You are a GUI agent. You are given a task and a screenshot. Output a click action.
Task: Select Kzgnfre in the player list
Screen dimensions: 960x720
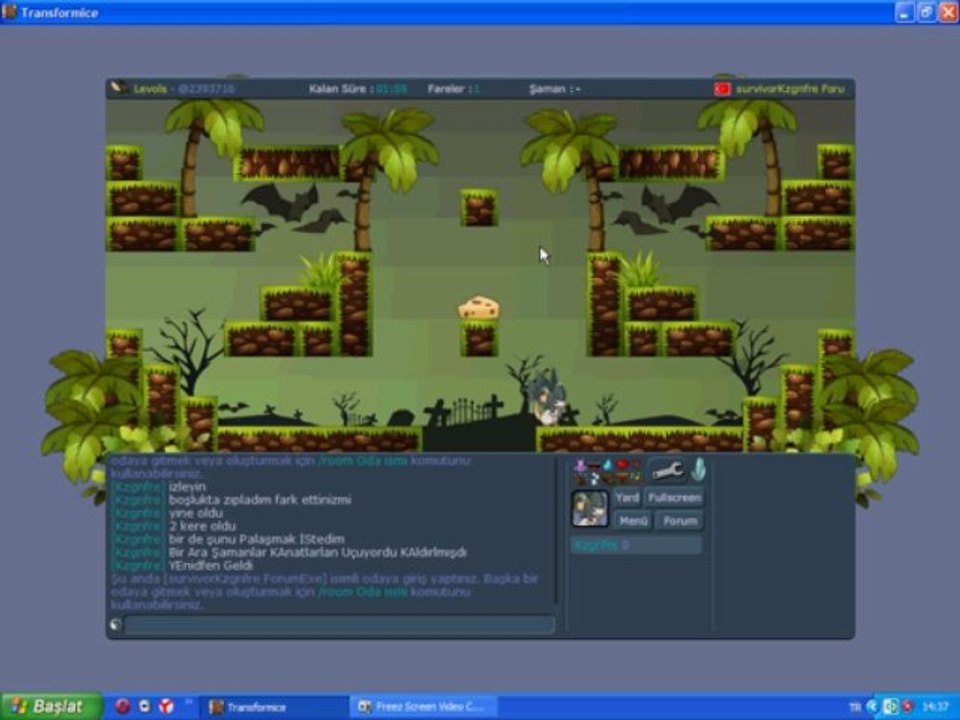tap(636, 545)
